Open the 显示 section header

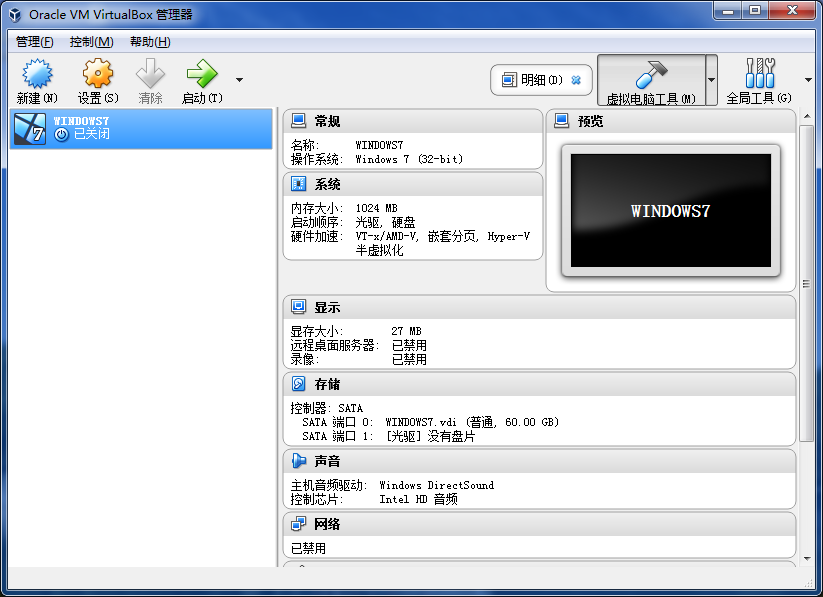tap(539, 308)
